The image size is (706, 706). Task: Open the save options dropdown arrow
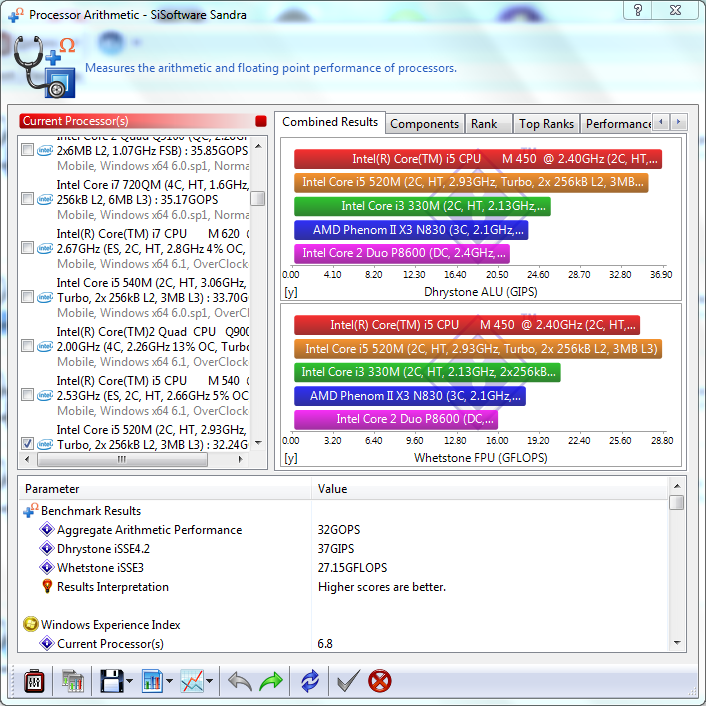point(130,681)
